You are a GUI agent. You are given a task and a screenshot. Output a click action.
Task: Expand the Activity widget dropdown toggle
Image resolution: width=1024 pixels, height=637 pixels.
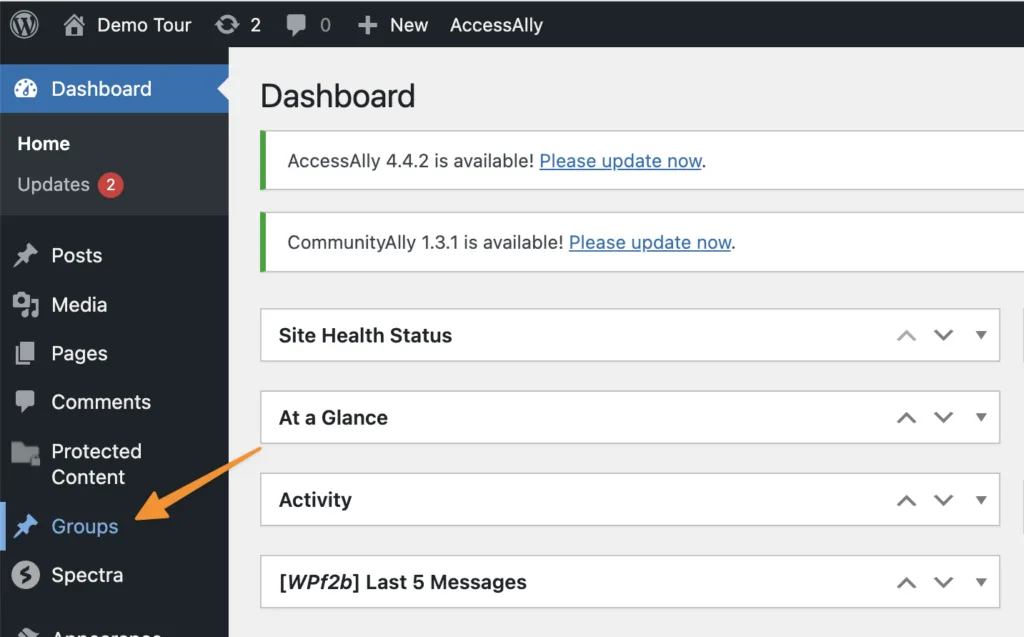[x=980, y=500]
